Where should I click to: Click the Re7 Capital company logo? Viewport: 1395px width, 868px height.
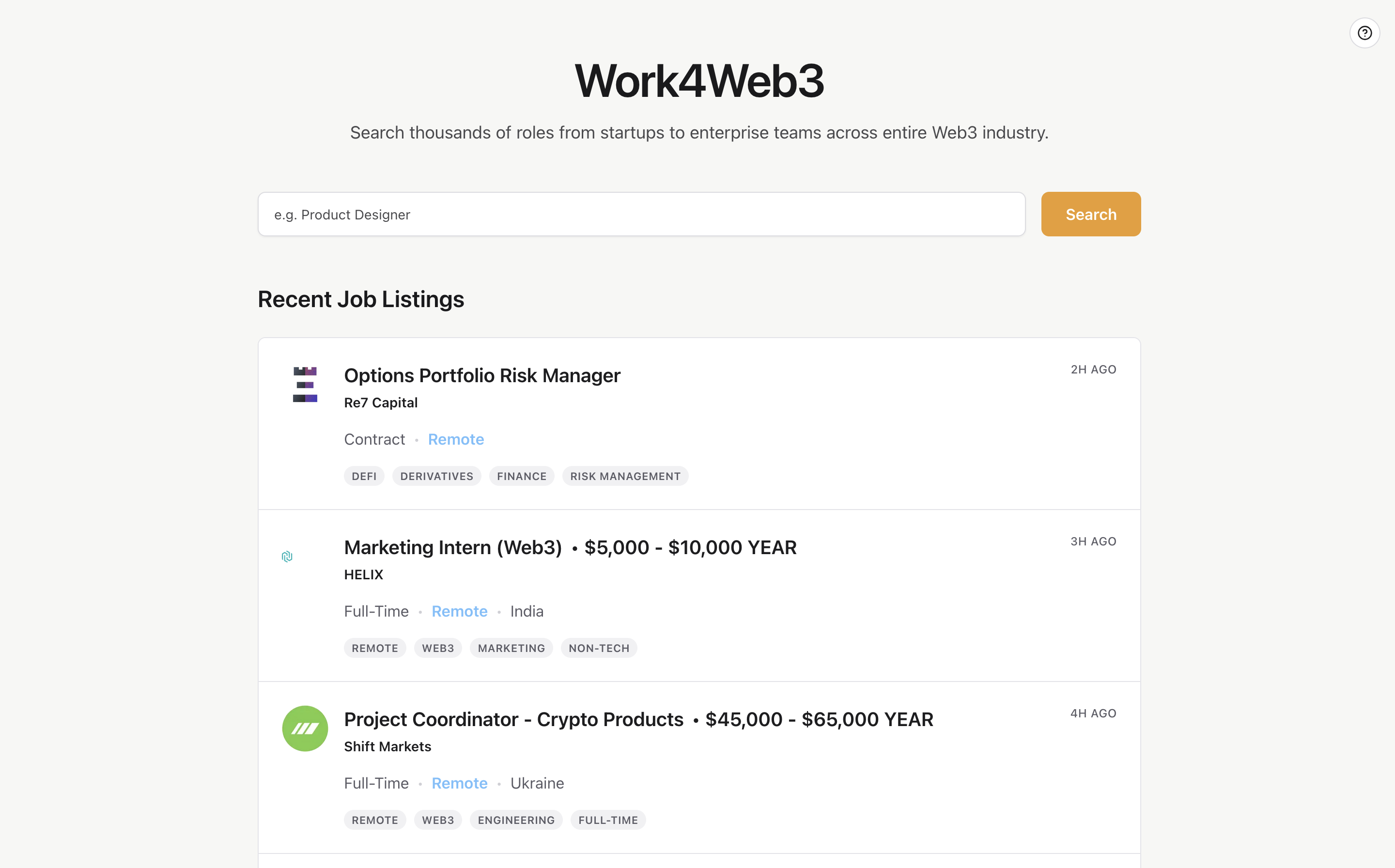[305, 384]
